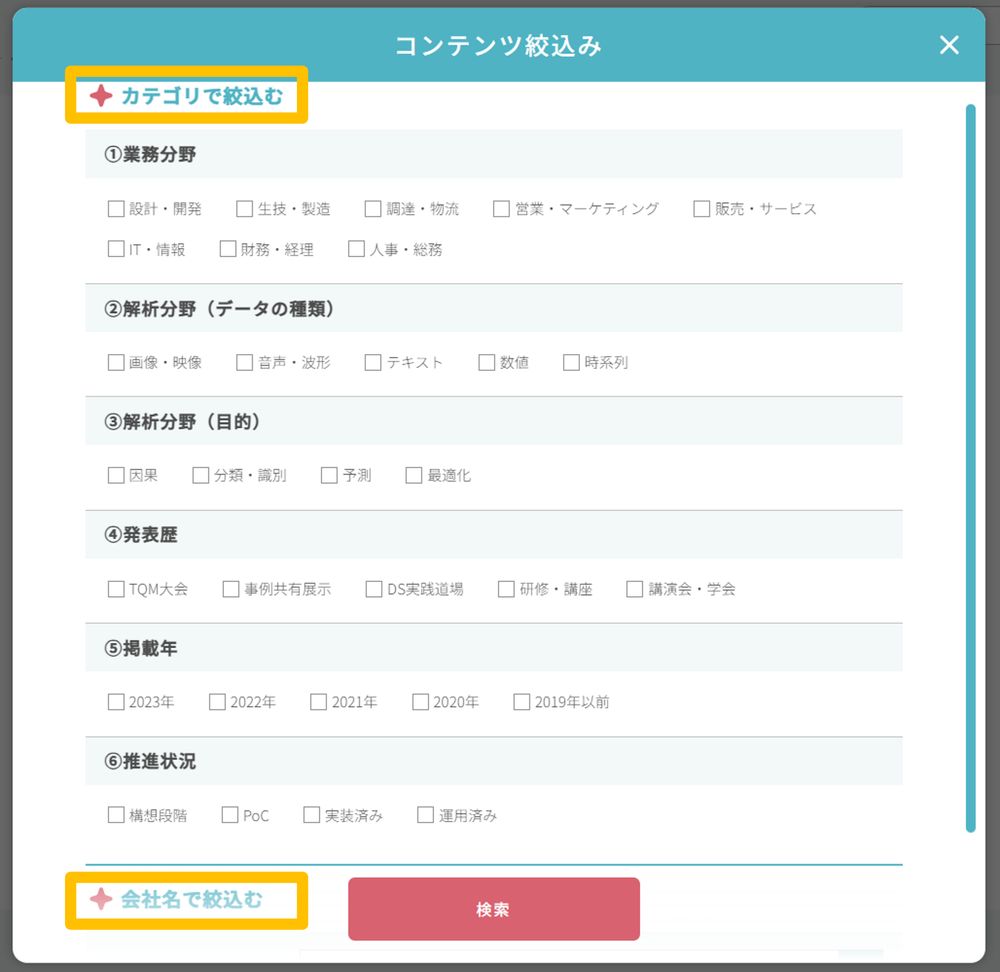The image size is (1000, 972).
Task: Enable the PoC status checkbox
Action: 230,815
